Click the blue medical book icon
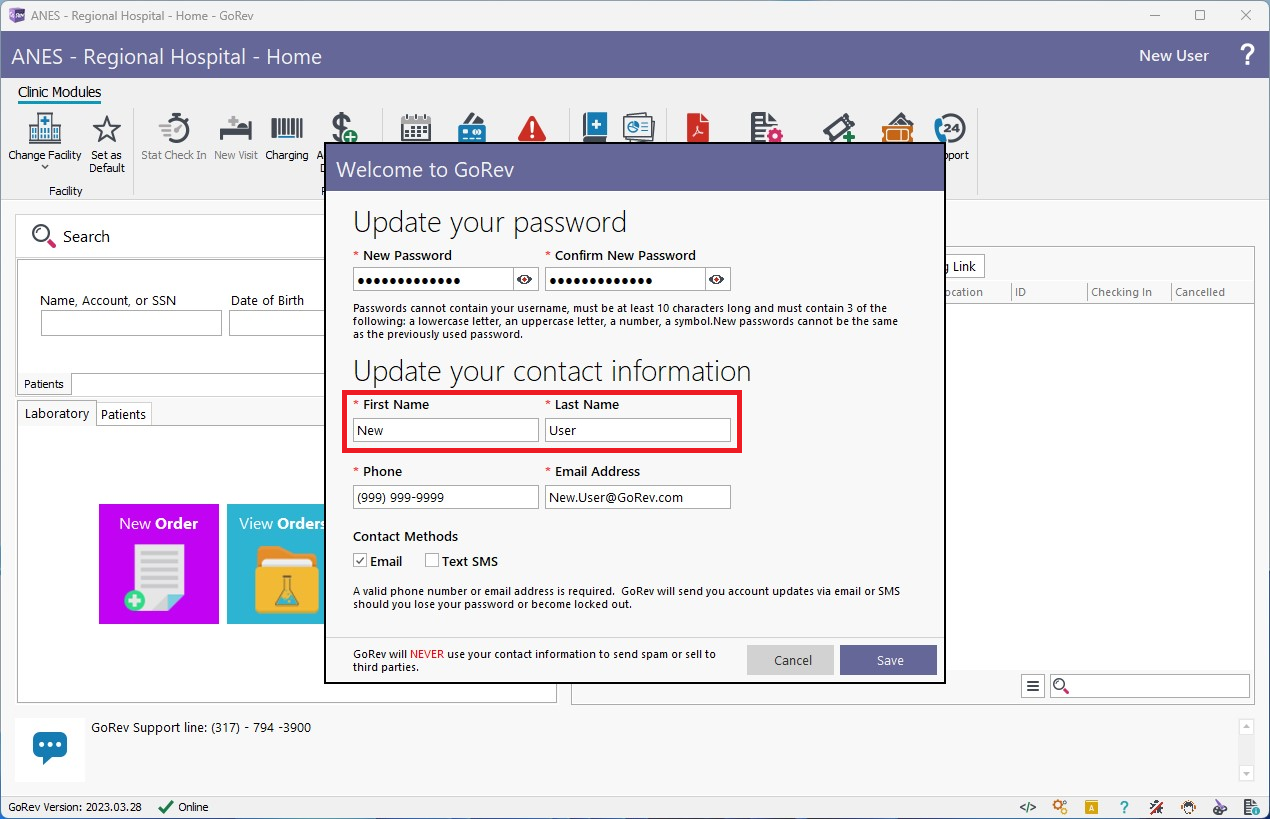 [594, 128]
